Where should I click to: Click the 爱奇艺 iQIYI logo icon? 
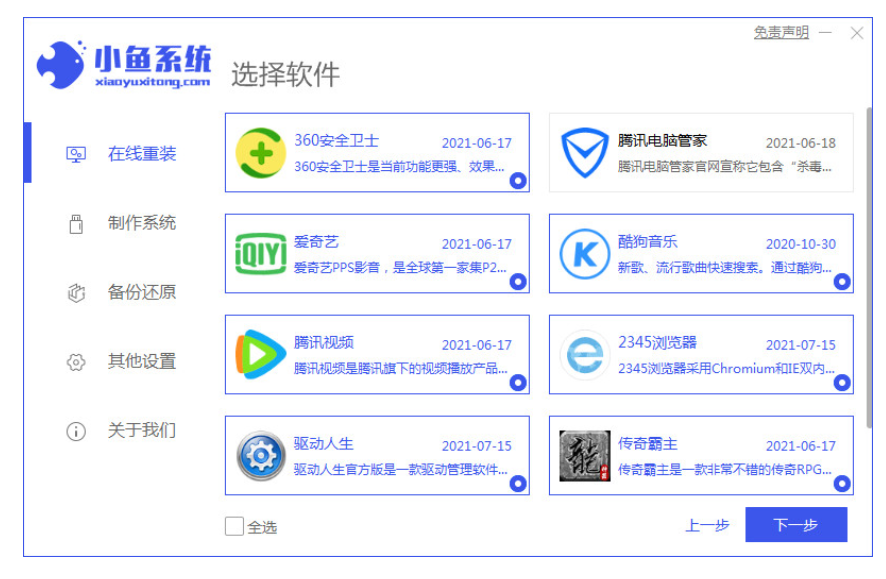(260, 254)
